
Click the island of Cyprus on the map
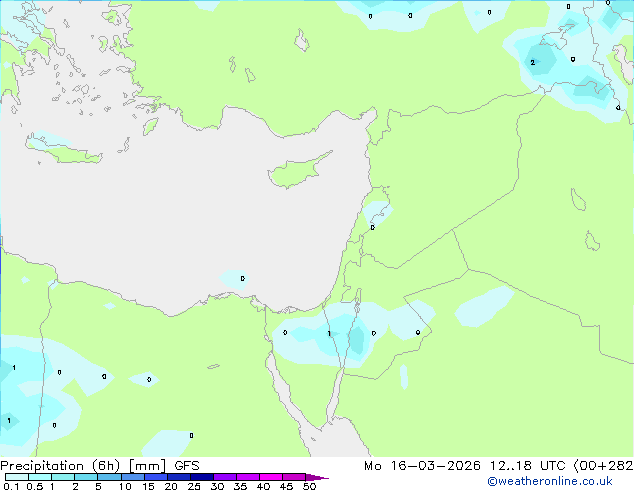pyautogui.click(x=297, y=171)
